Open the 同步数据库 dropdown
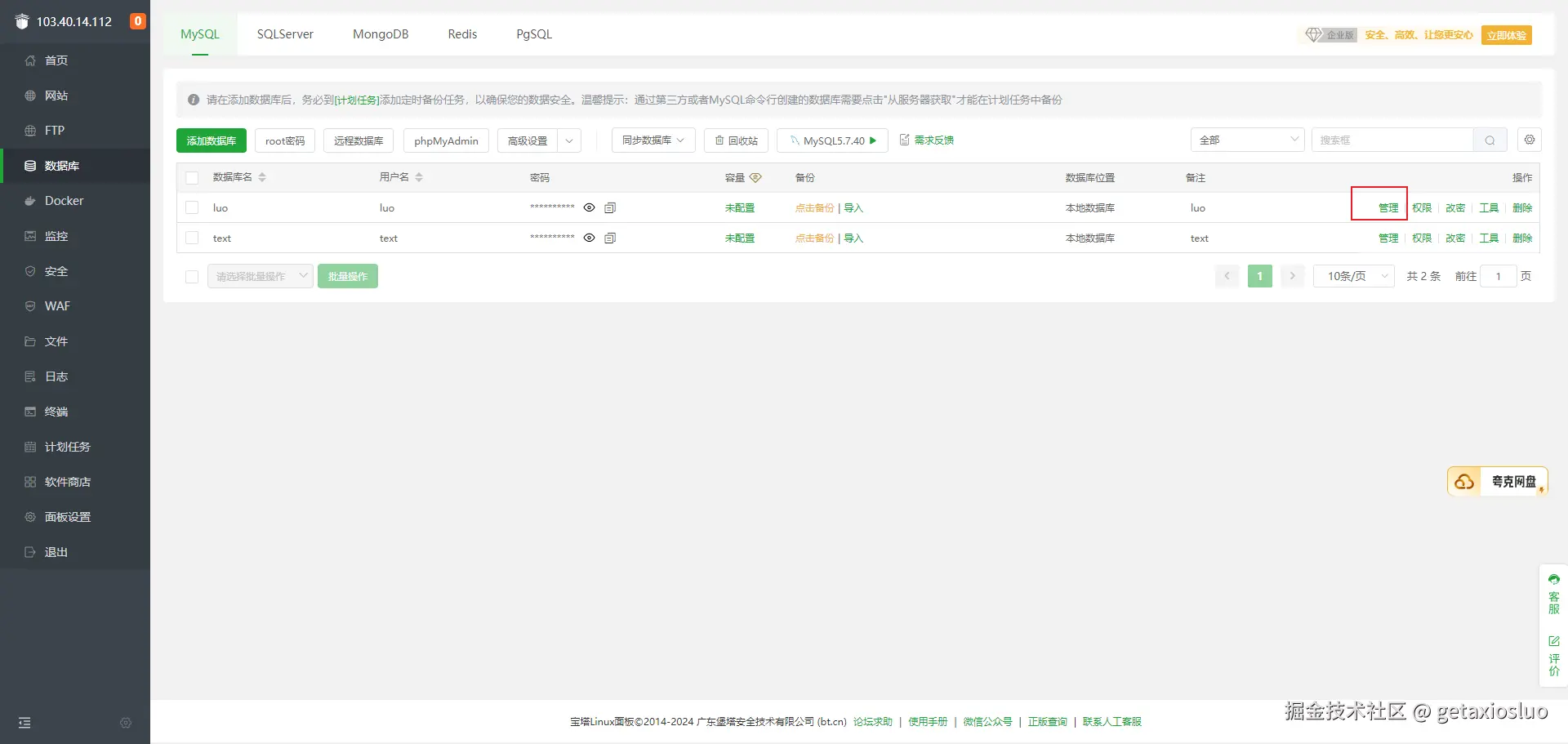 click(x=653, y=140)
